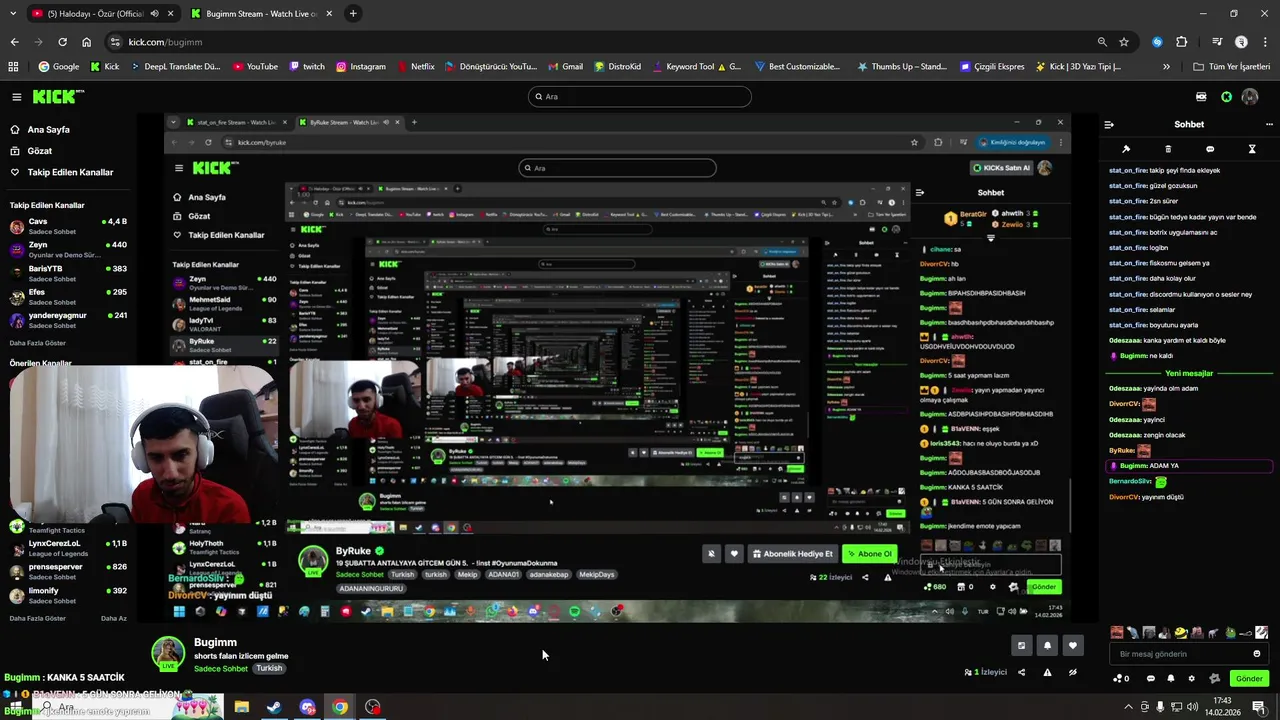Screen dimensions: 1280x720
Task: Click the Turkish language tag
Action: pos(269,668)
